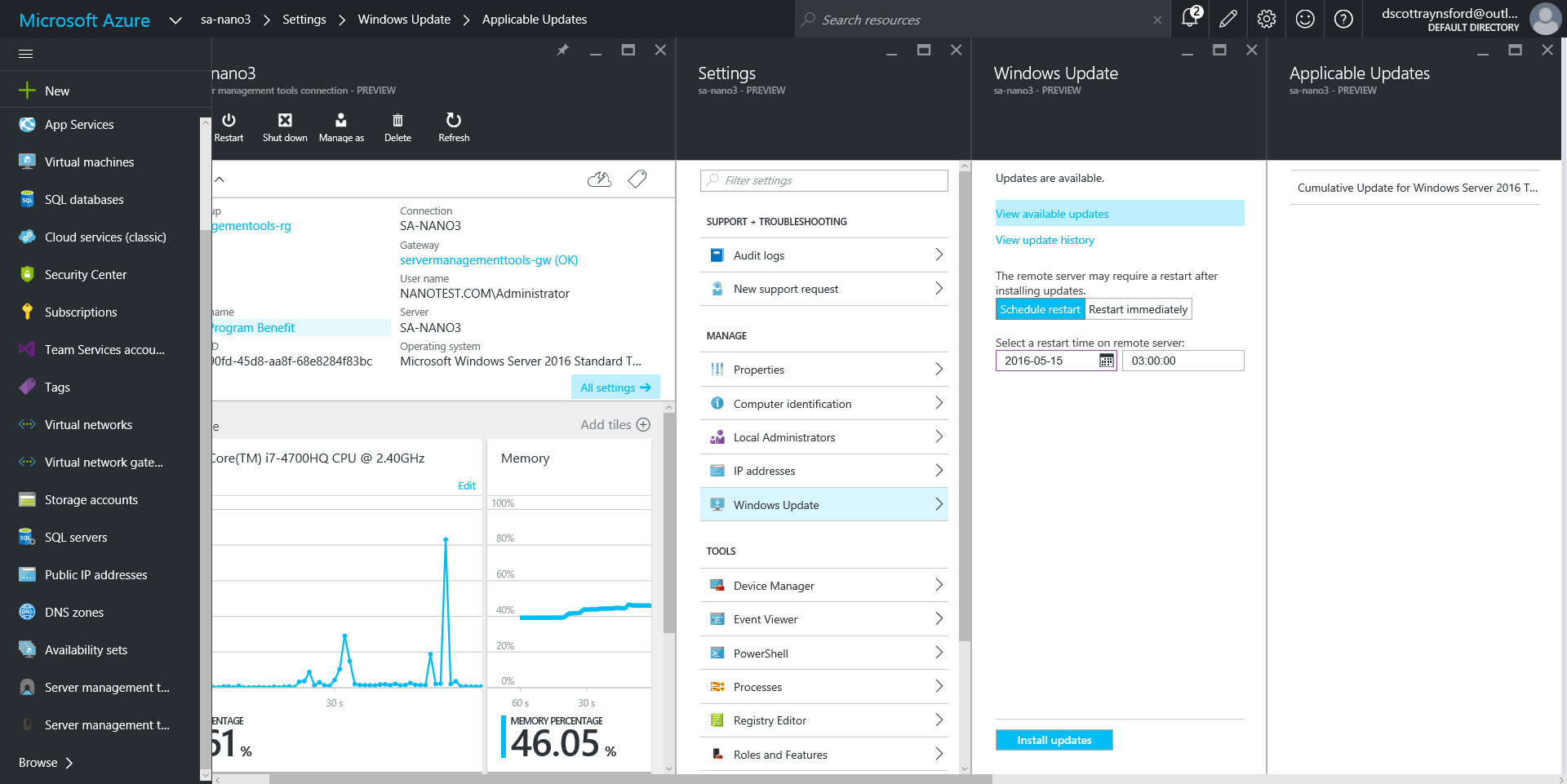The width and height of the screenshot is (1567, 784).
Task: Click the Event Viewer icon
Action: pos(717,619)
